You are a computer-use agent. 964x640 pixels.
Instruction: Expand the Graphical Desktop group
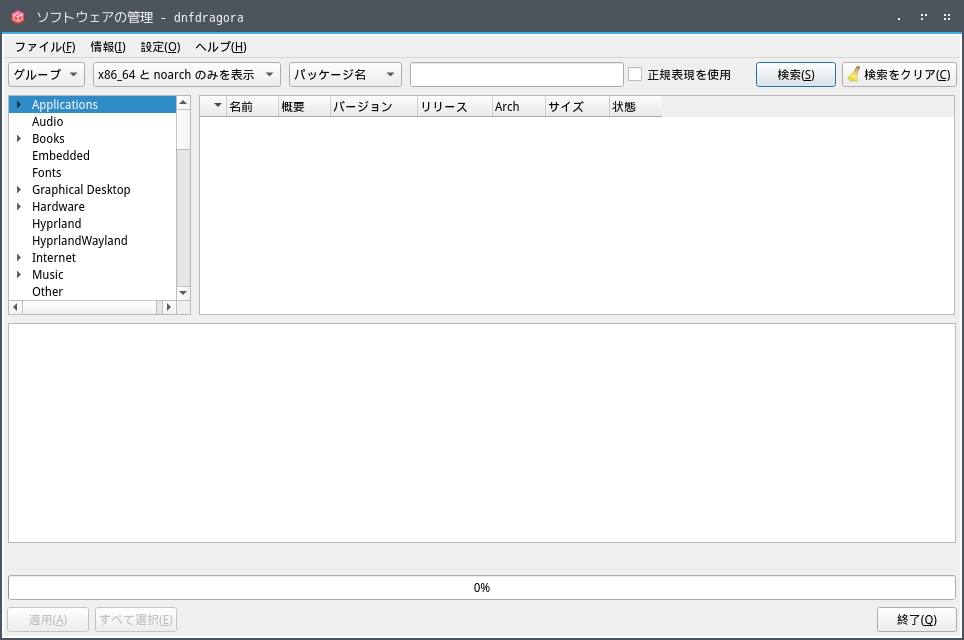tap(19, 189)
